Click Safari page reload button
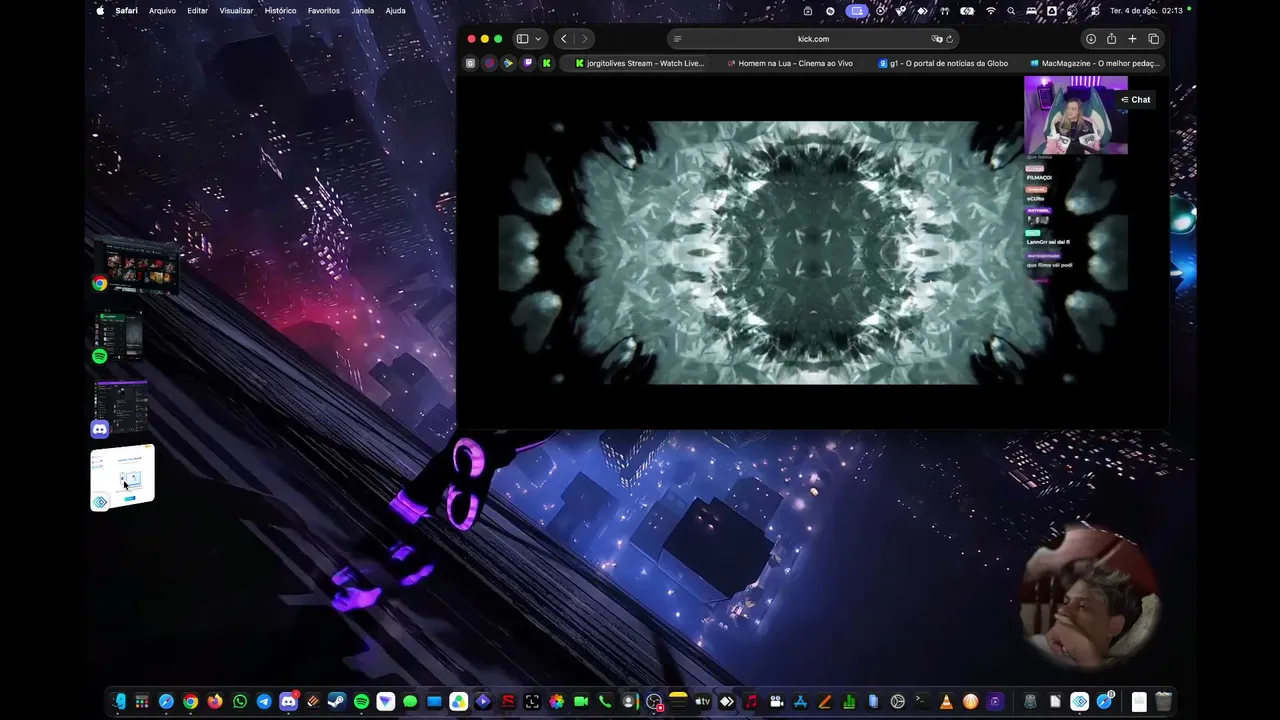The width and height of the screenshot is (1280, 720). 950,39
